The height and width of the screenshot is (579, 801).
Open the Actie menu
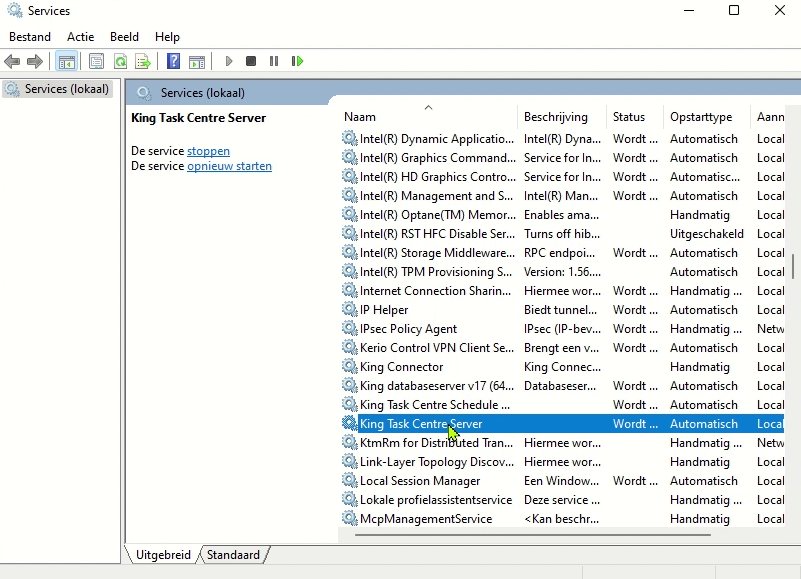point(81,37)
